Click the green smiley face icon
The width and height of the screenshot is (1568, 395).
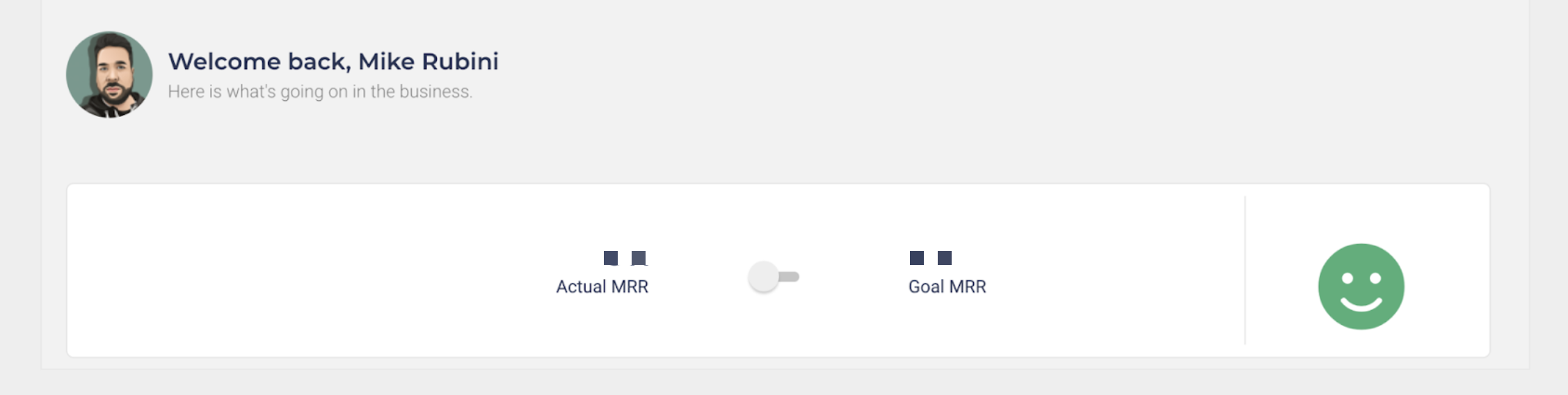coord(1361,286)
